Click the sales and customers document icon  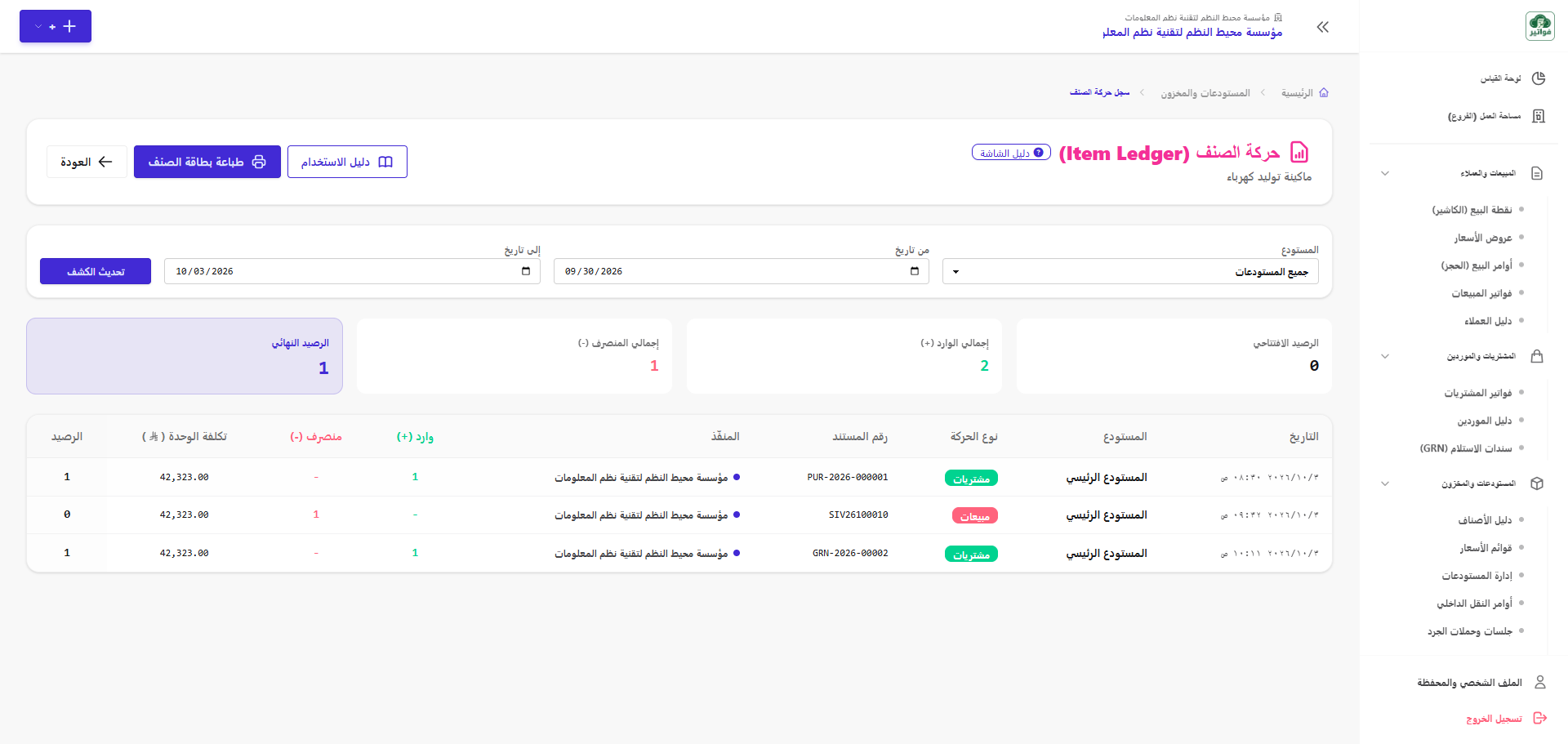(1537, 173)
